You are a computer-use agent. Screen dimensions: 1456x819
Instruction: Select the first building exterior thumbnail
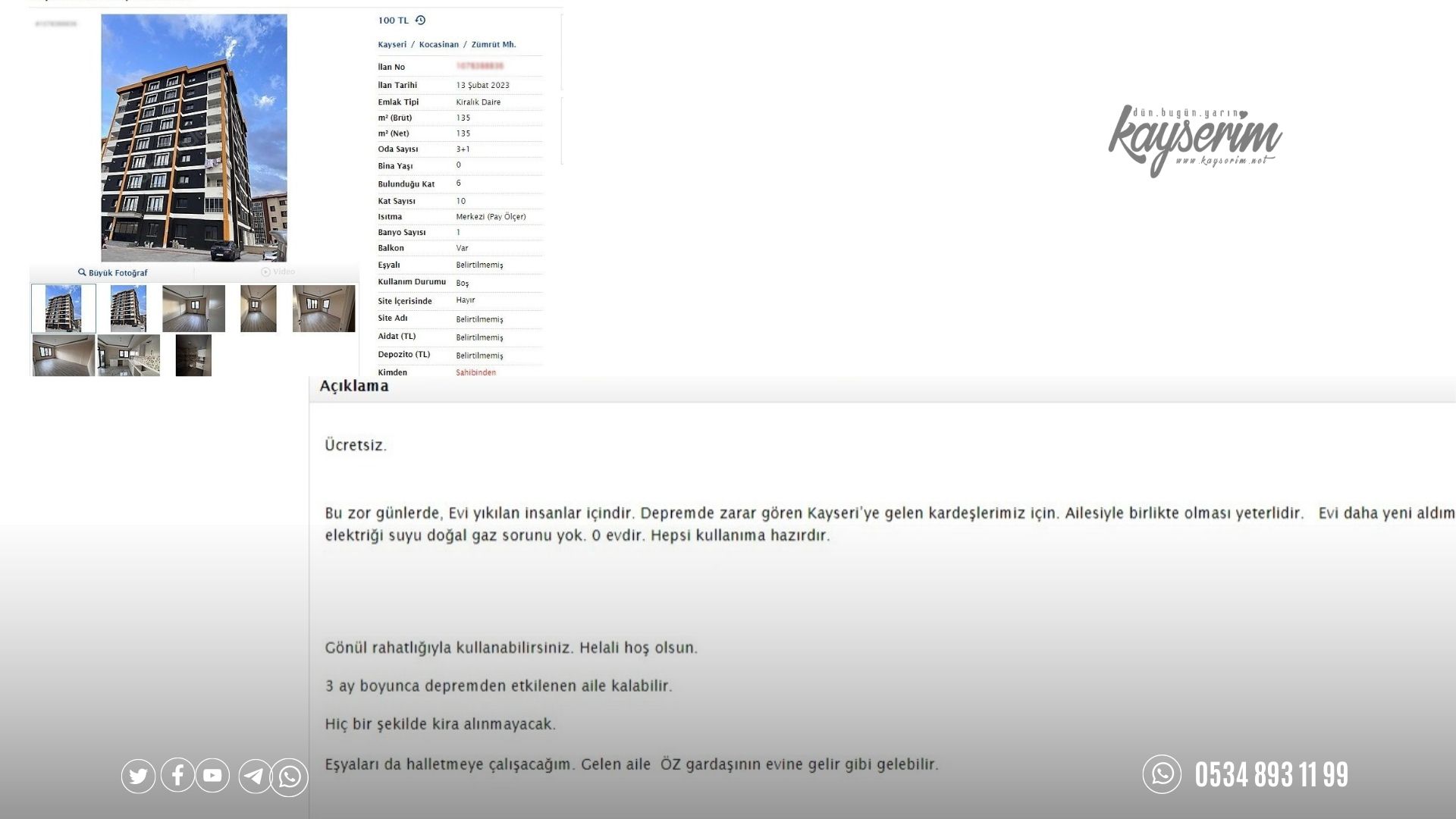[x=64, y=309]
